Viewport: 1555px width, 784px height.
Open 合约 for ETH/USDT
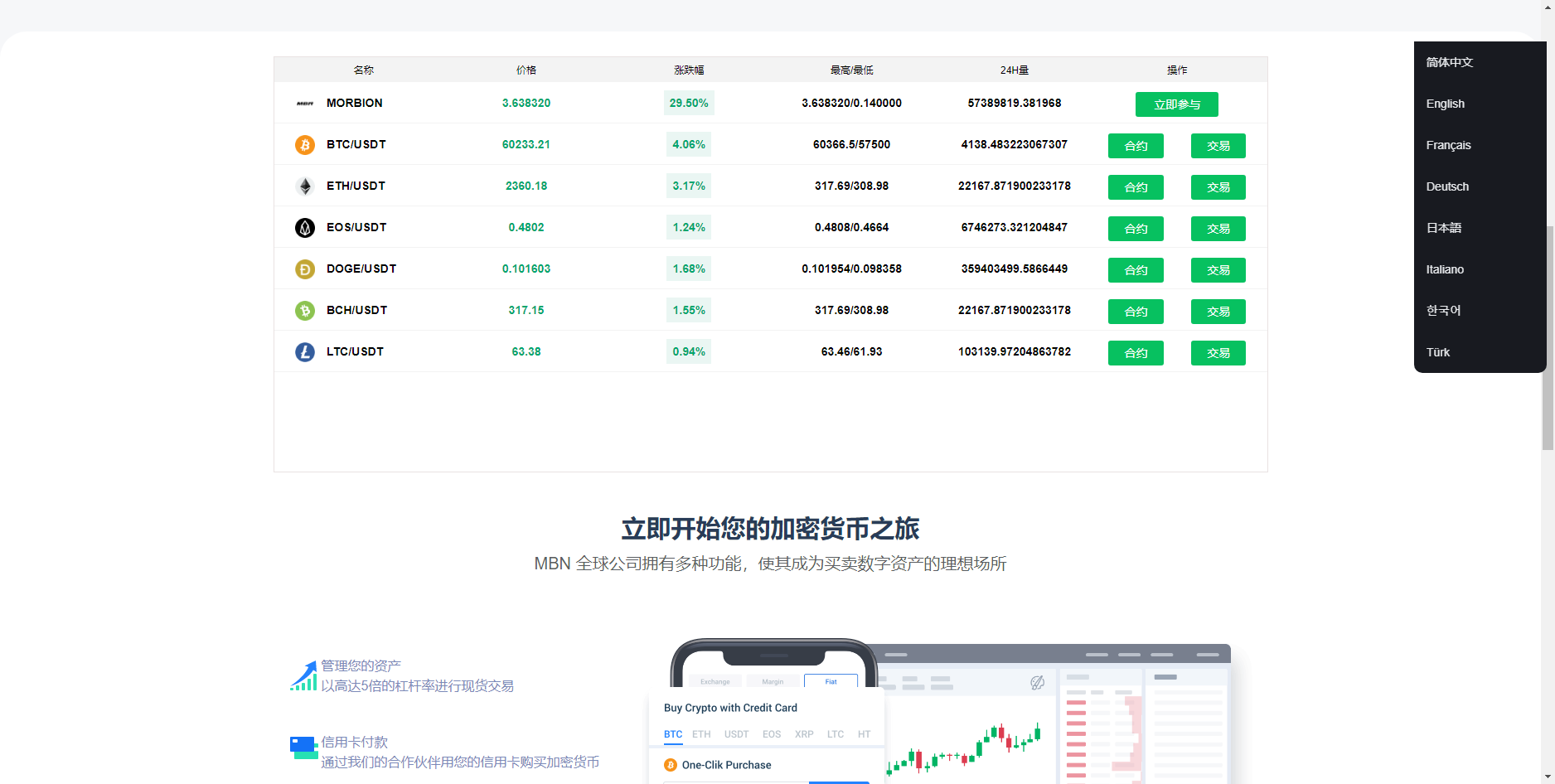(1135, 186)
